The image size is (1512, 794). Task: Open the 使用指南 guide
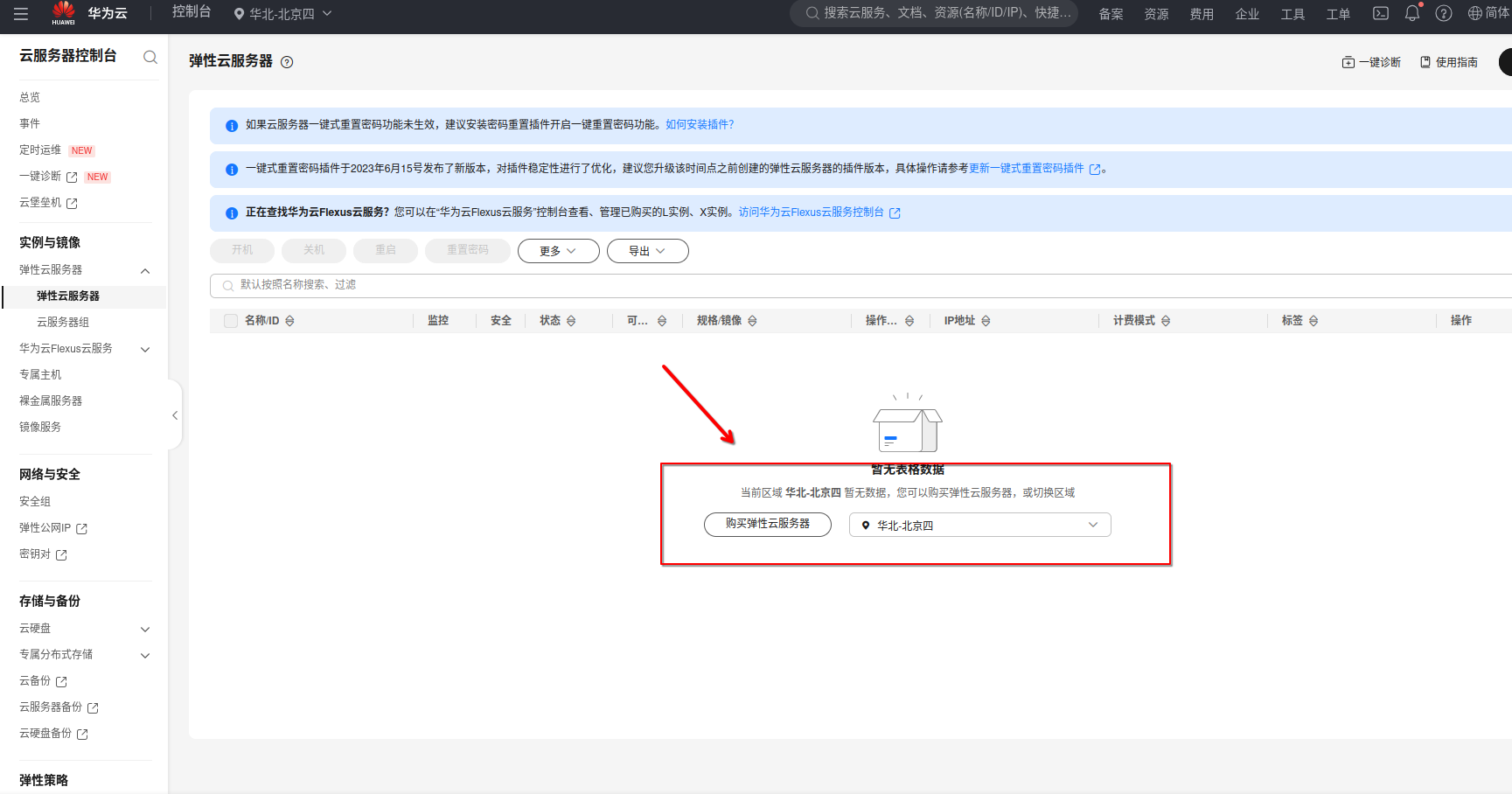1449,62
